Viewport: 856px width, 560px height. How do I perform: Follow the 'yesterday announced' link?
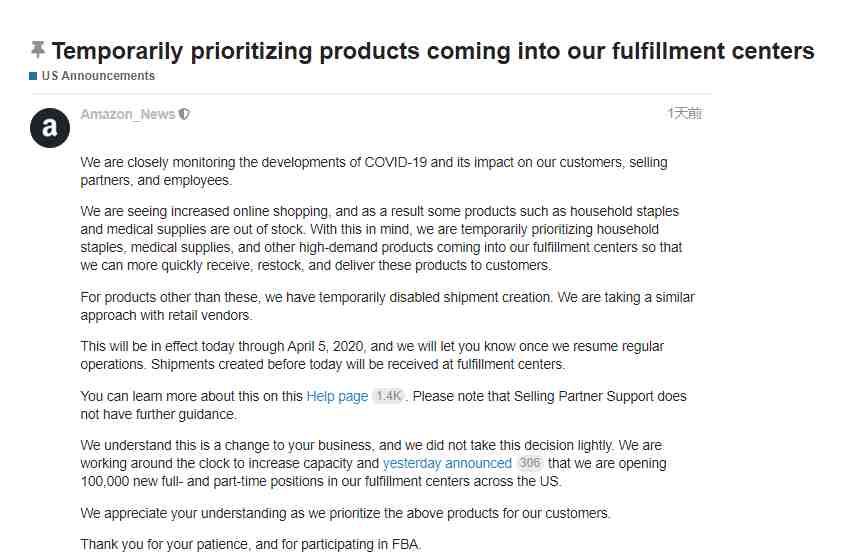[x=447, y=463]
